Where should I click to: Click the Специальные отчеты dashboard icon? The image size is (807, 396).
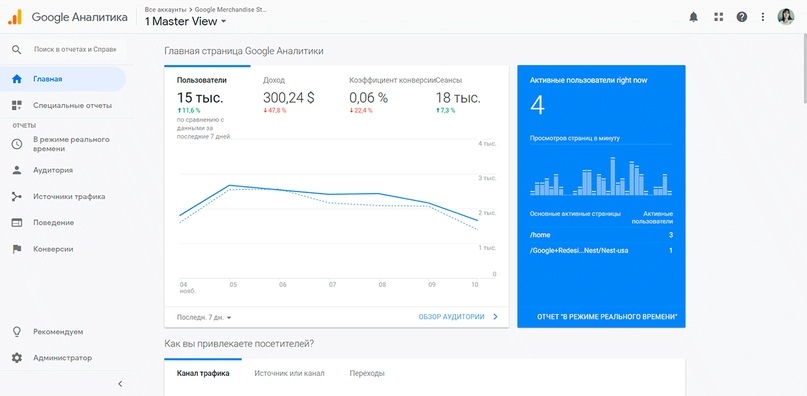click(17, 106)
